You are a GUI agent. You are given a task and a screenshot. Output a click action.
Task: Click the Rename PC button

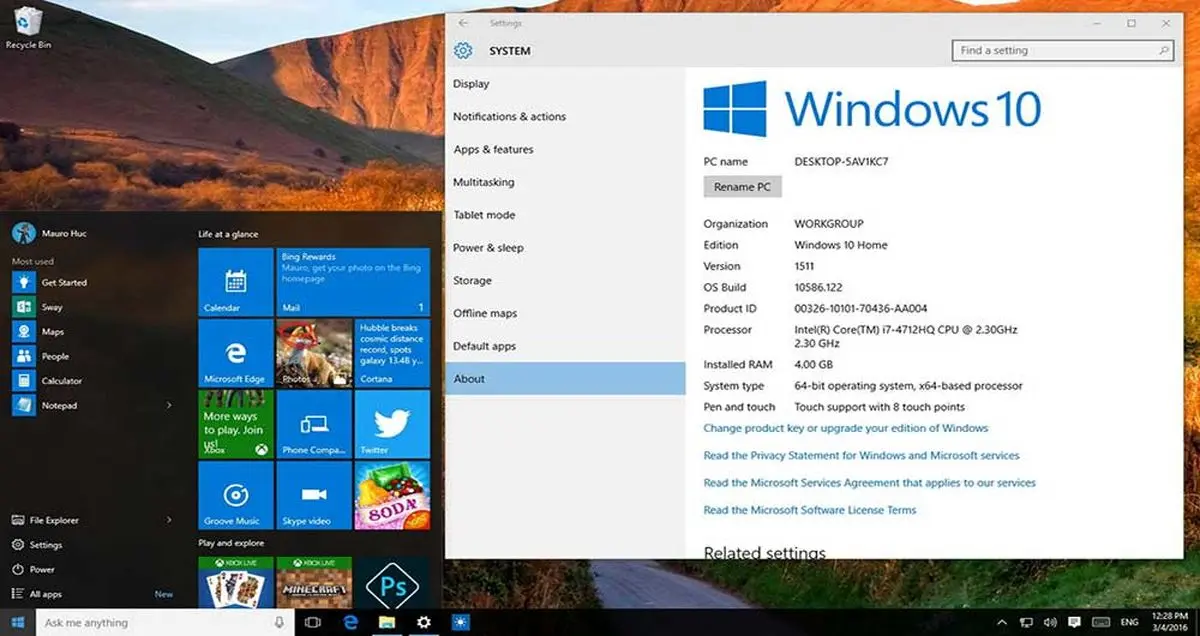[x=742, y=187]
